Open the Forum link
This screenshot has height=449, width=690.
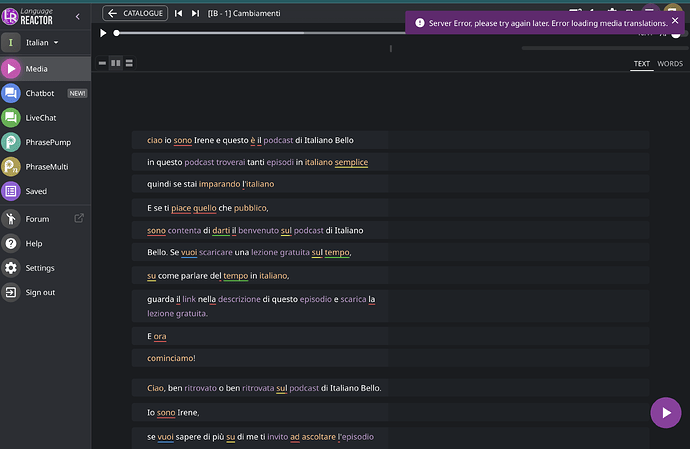37,219
